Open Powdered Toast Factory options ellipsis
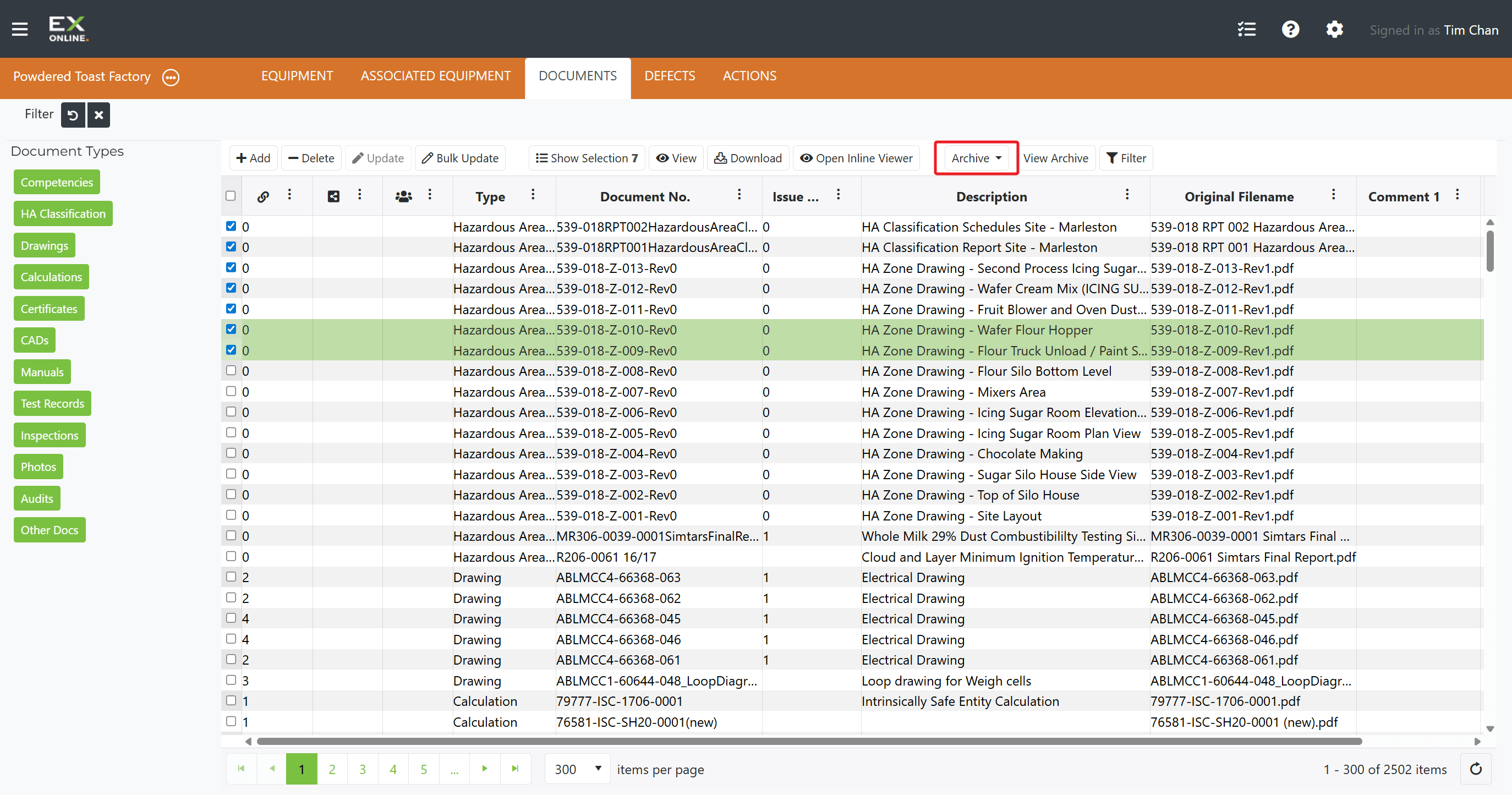The image size is (1512, 795). click(171, 77)
